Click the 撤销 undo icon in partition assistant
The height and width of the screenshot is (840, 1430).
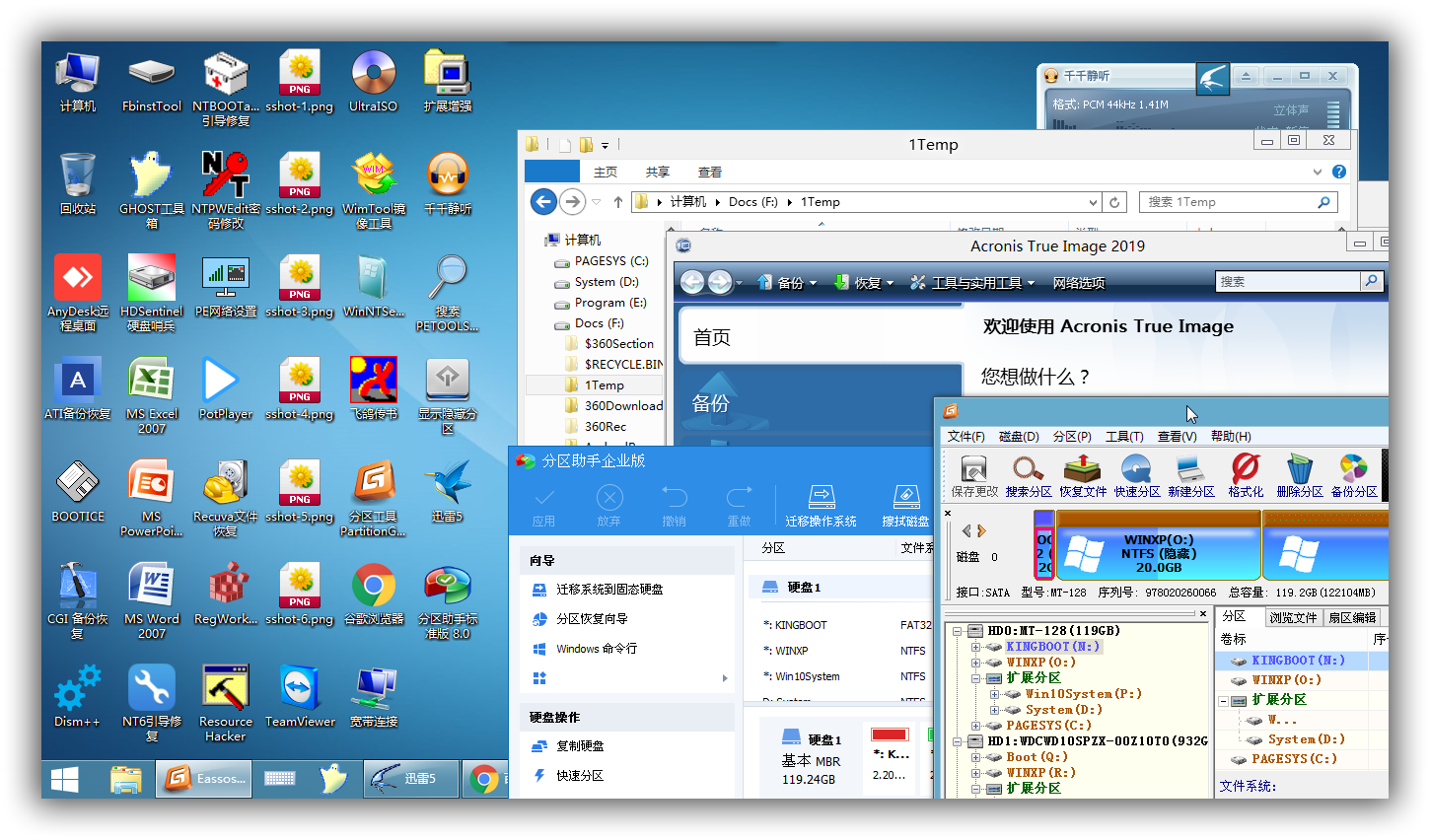coord(675,506)
